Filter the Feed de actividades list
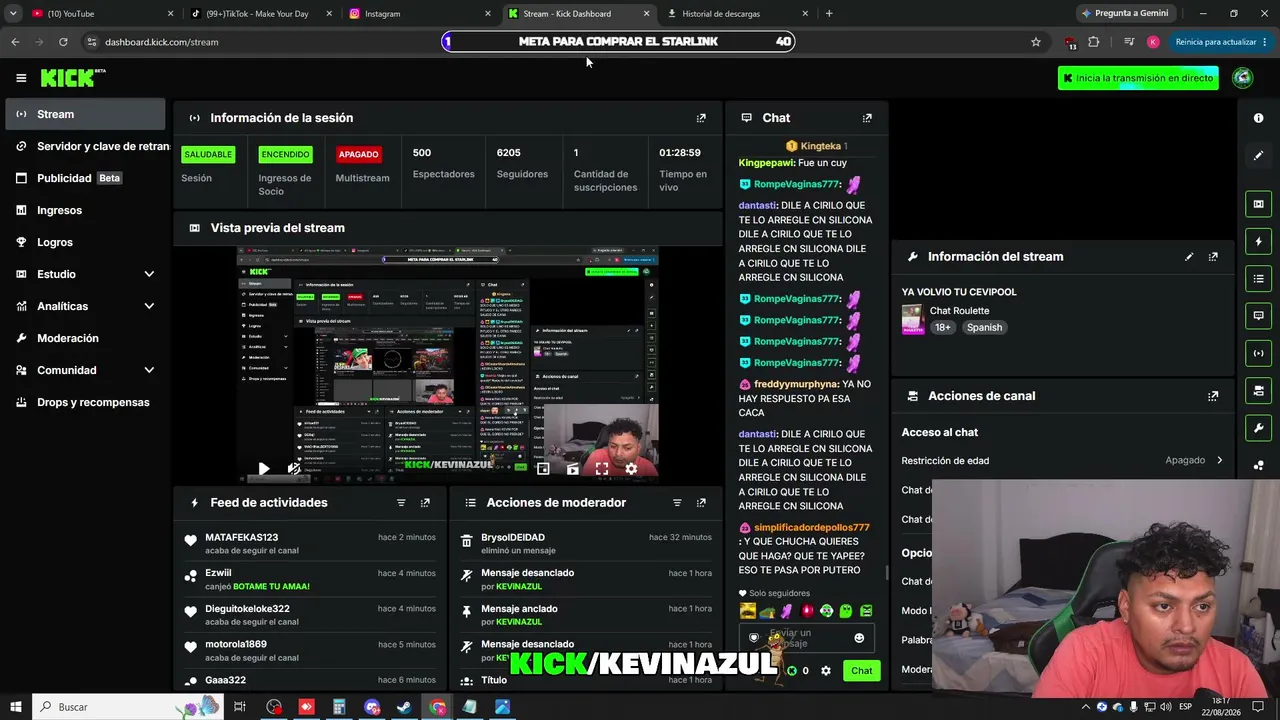This screenshot has height=720, width=1280. [401, 503]
